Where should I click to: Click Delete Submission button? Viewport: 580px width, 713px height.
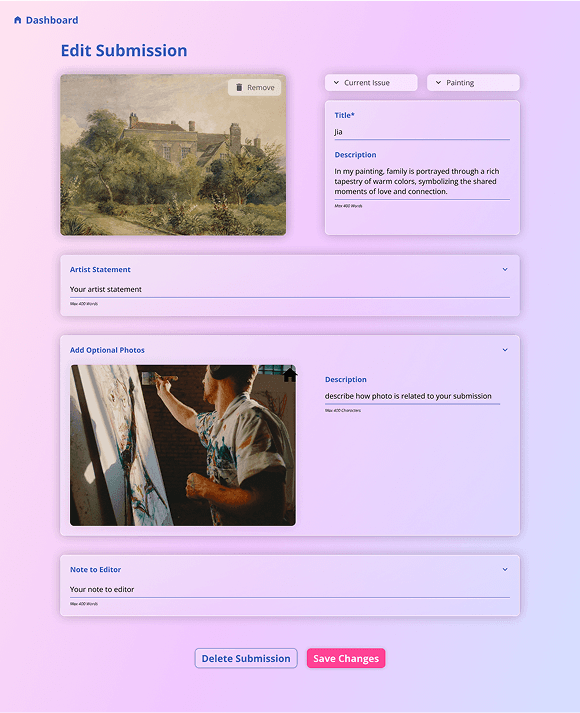[x=246, y=658]
